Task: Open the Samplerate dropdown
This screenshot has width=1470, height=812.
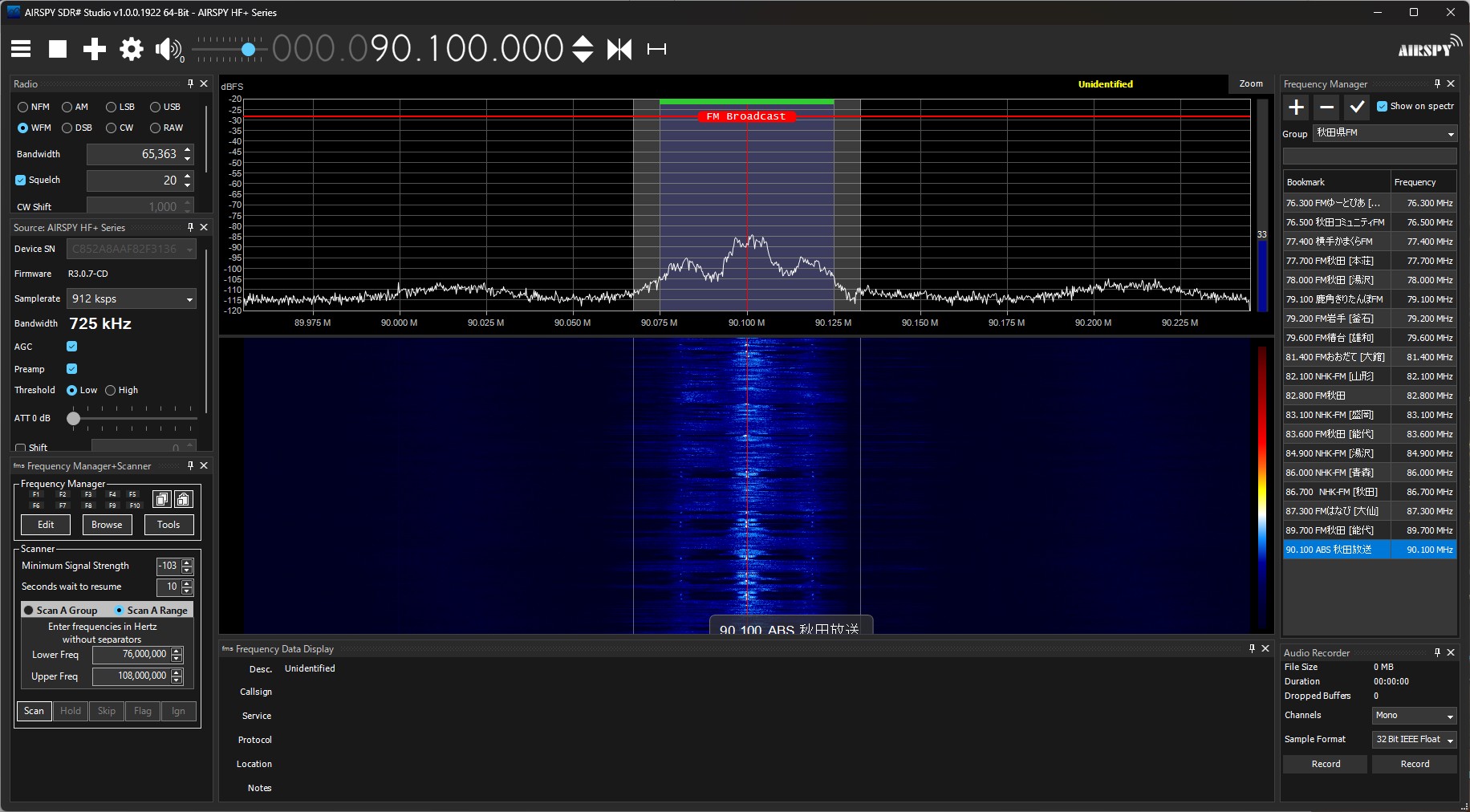Action: point(132,298)
